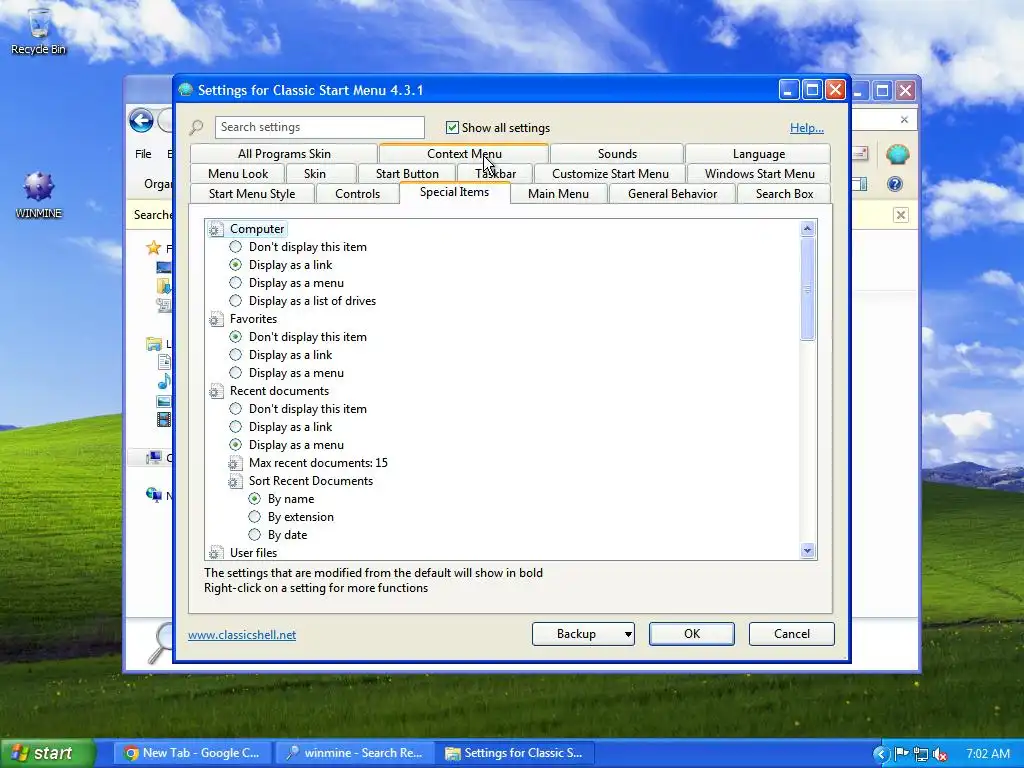This screenshot has width=1024, height=768.
Task: Switch to Start Menu Style tab
Action: click(x=252, y=194)
